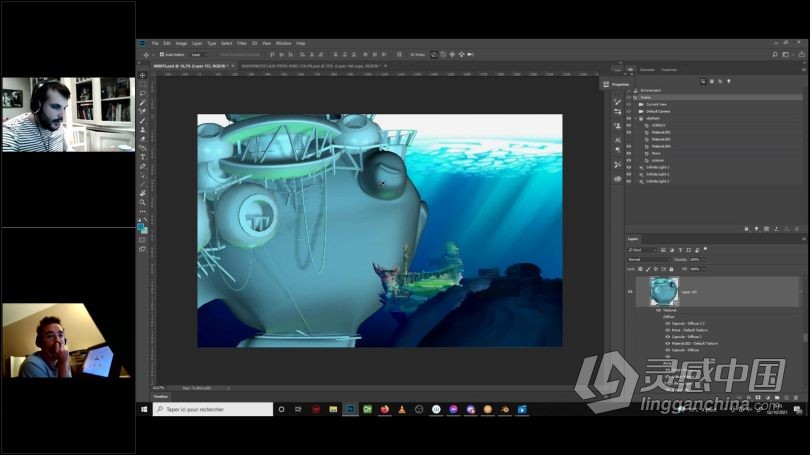This screenshot has width=810, height=455.
Task: Filter 3D panel by Materials
Action: point(720,81)
